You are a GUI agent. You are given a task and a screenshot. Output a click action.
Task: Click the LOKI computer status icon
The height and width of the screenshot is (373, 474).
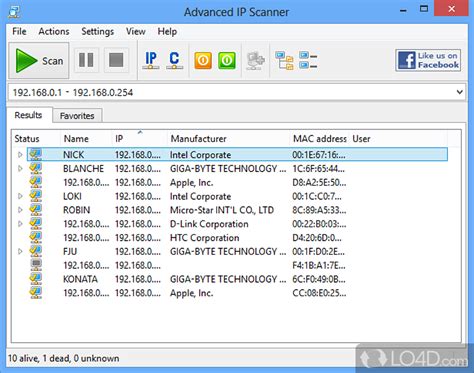point(36,196)
